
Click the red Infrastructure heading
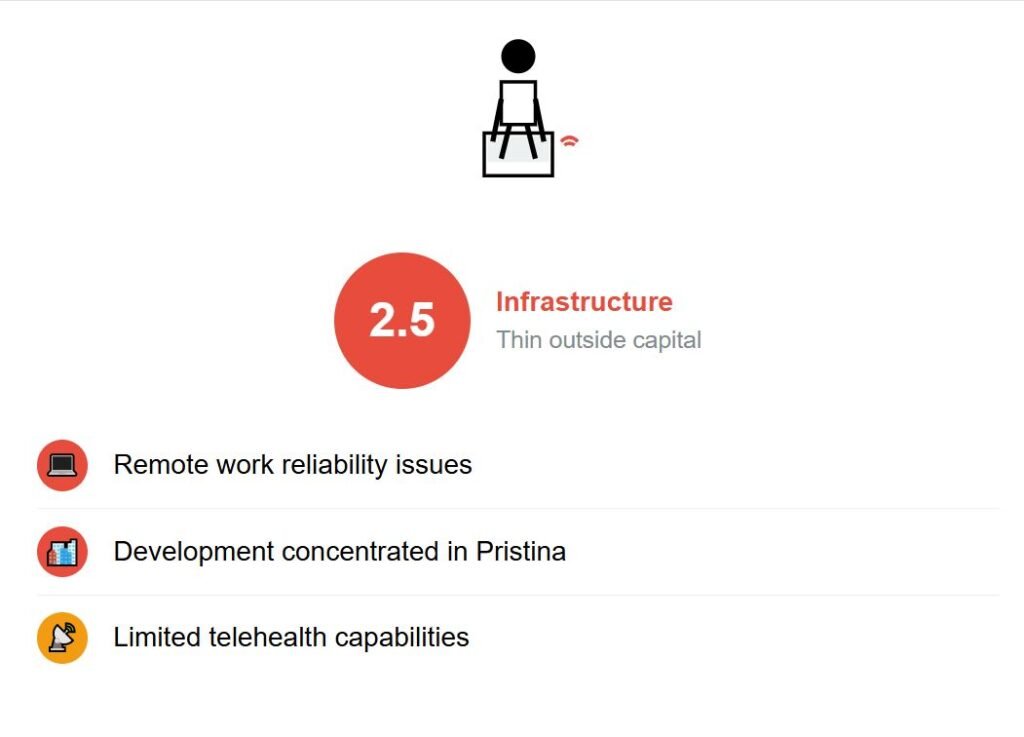[x=584, y=302]
